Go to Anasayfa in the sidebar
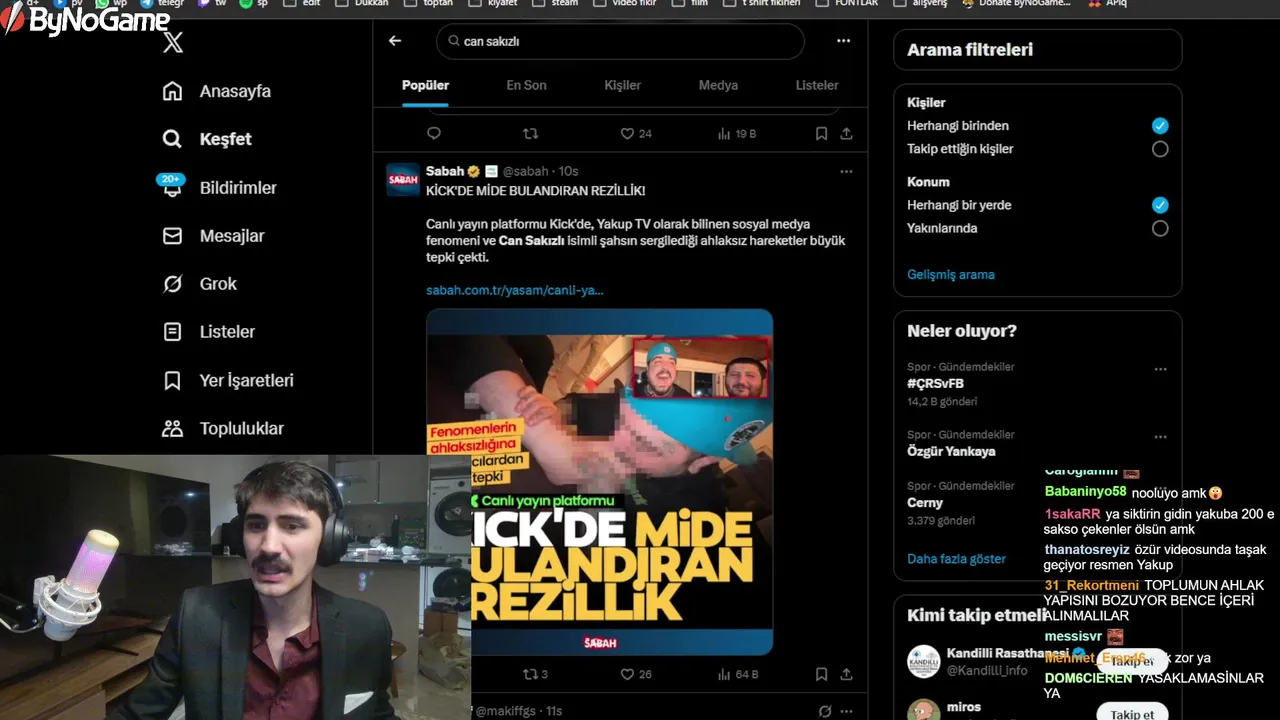 [235, 91]
